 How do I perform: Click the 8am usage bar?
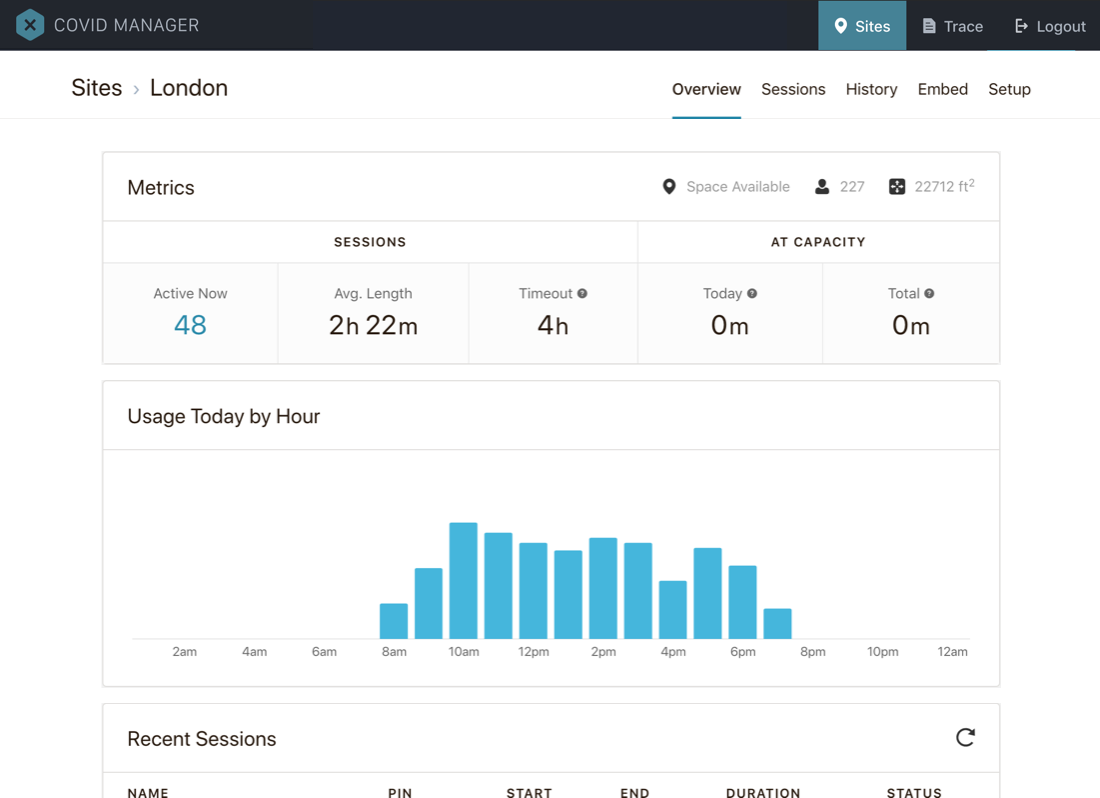pos(394,621)
